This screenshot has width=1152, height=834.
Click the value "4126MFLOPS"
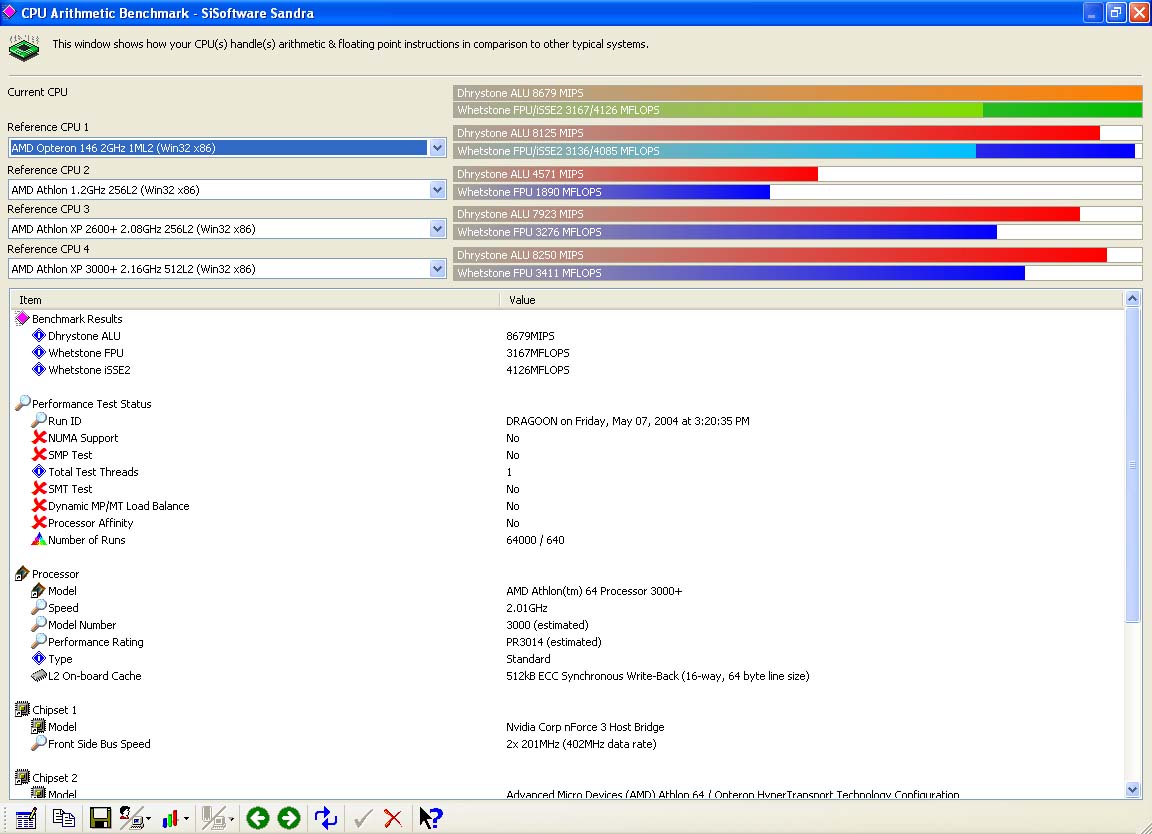pyautogui.click(x=538, y=370)
